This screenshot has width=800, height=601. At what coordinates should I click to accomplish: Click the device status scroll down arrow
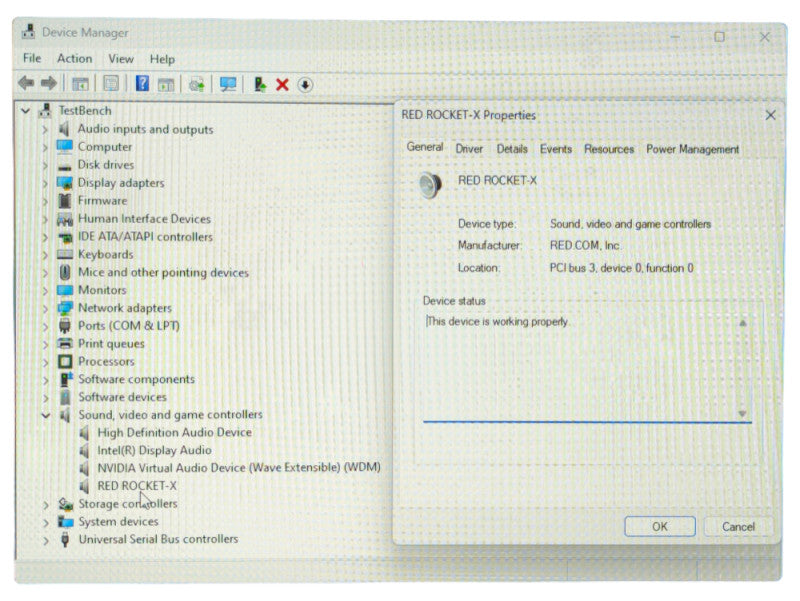[x=743, y=414]
